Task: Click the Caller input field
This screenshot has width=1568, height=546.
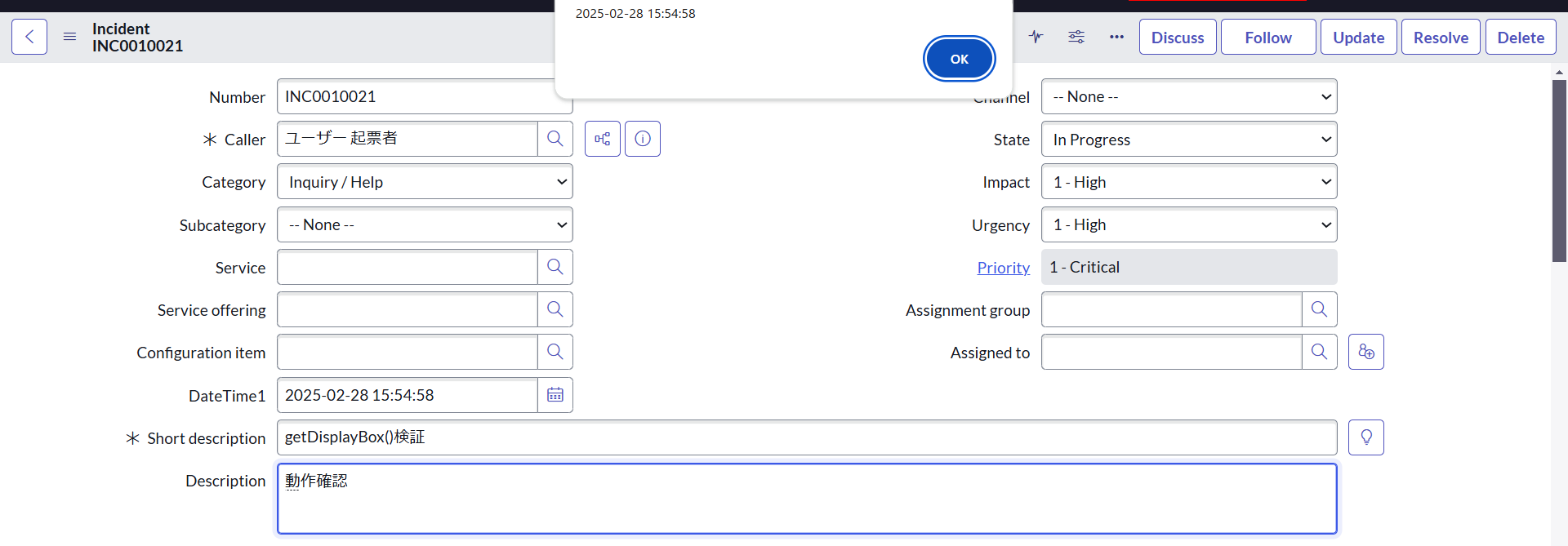Action: coord(407,139)
